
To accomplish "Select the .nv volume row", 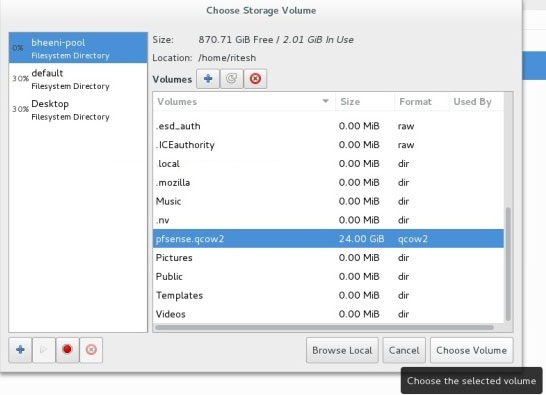I will 328,220.
